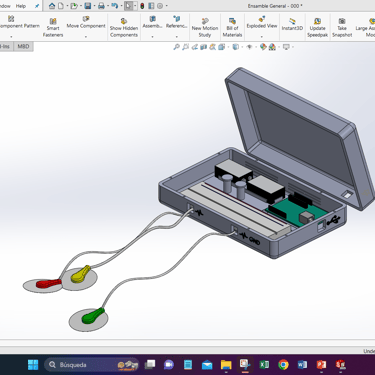Open Google Chrome from the taskbar
Viewport: 375px width, 375px height.
click(x=283, y=365)
